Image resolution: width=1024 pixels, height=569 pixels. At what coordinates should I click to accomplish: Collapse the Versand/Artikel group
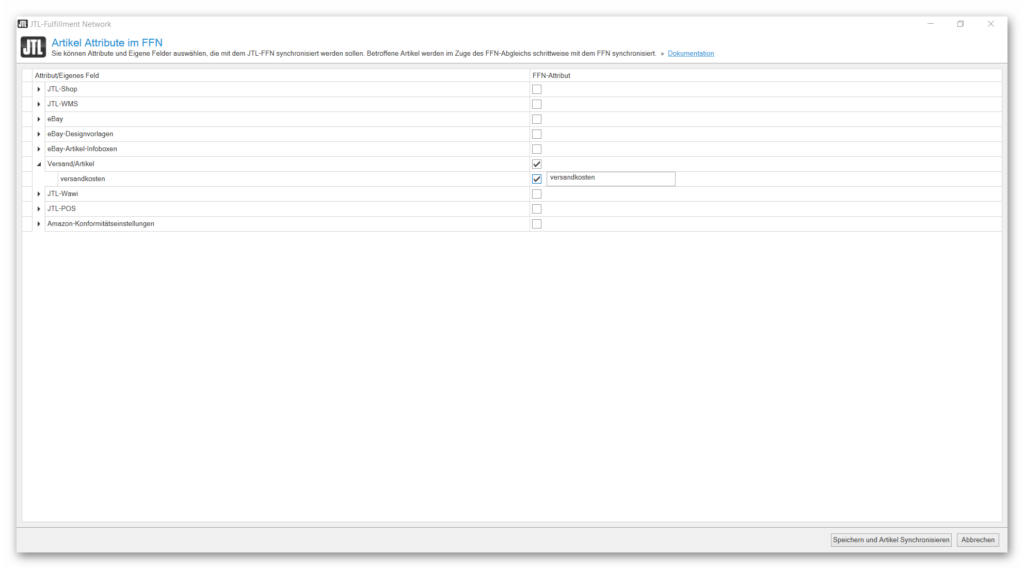[39, 164]
